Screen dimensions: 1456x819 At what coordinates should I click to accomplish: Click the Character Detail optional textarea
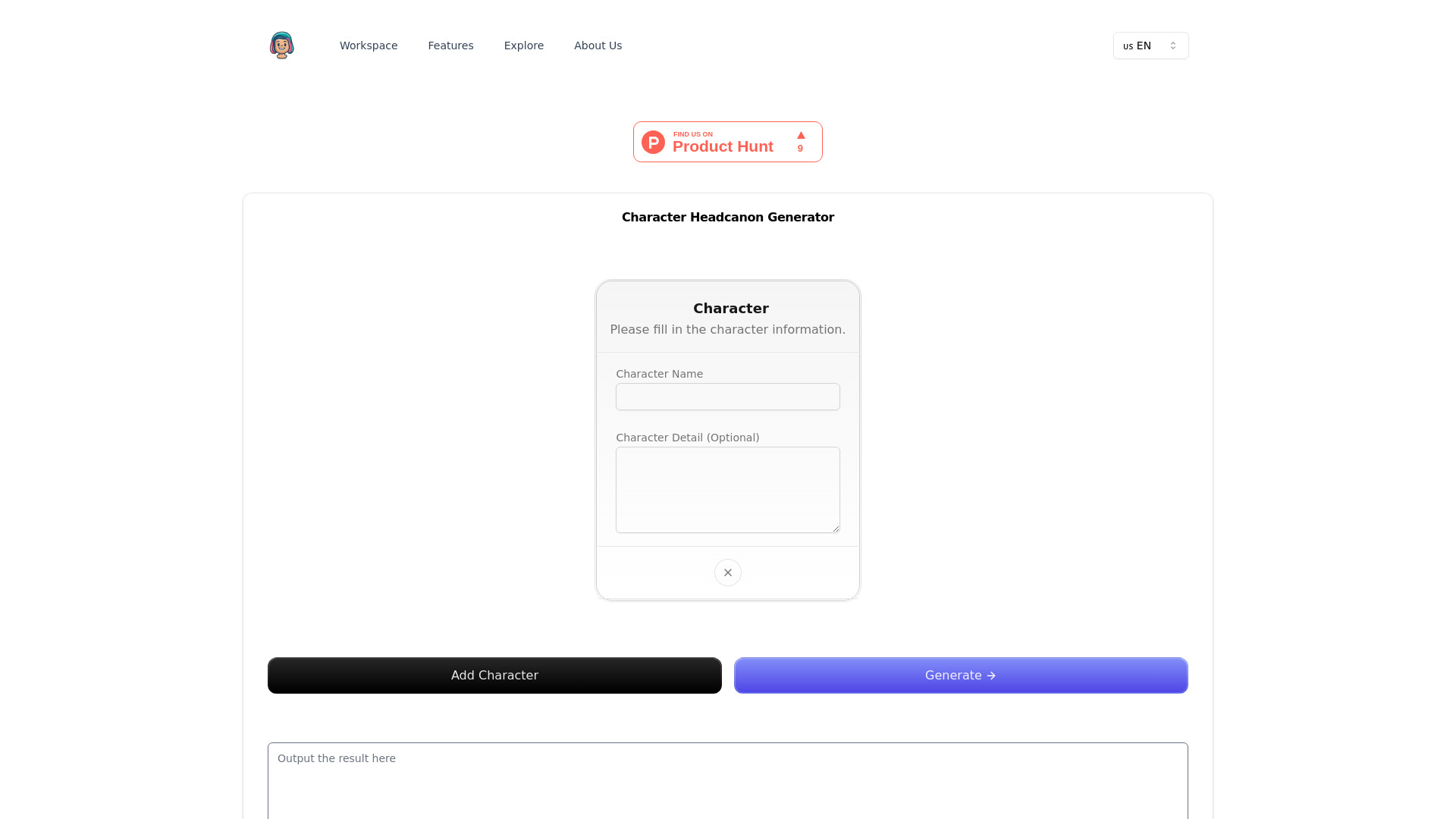tap(728, 490)
